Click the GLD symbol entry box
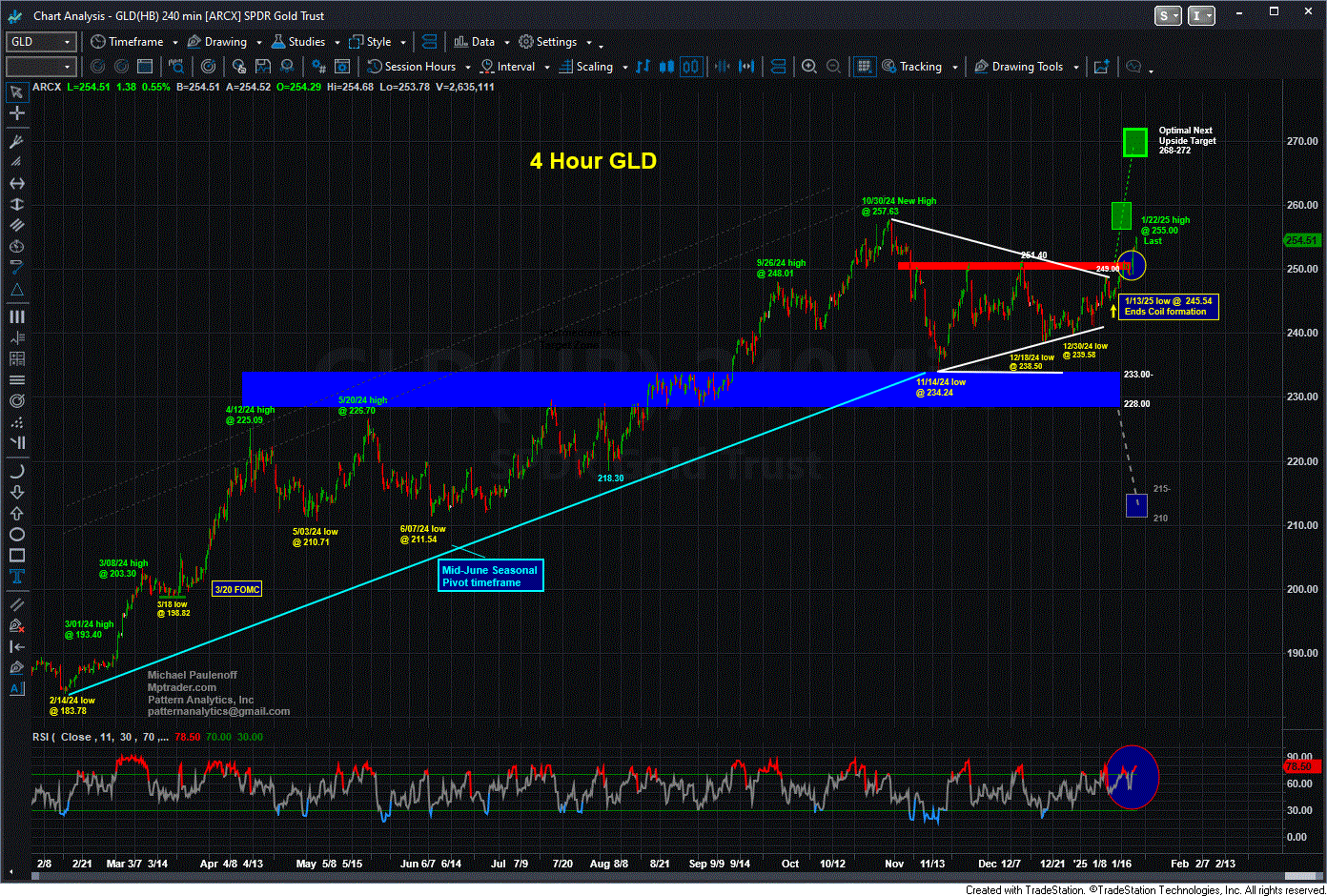Viewport: 1327px width, 896px height. pos(41,42)
